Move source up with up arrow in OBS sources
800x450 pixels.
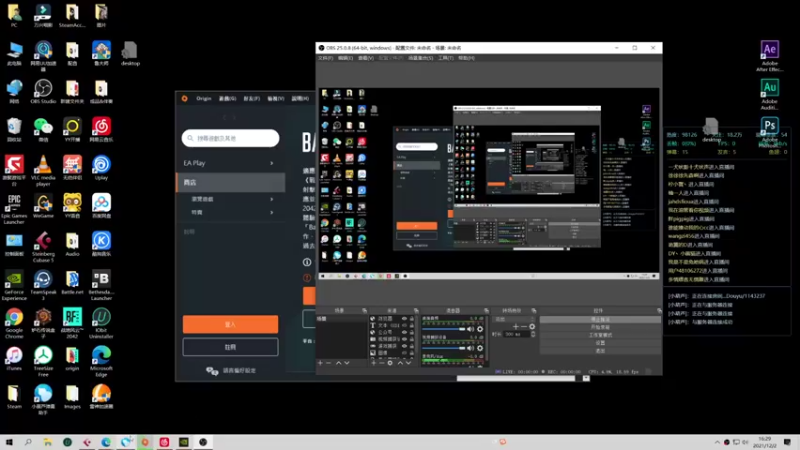400,363
